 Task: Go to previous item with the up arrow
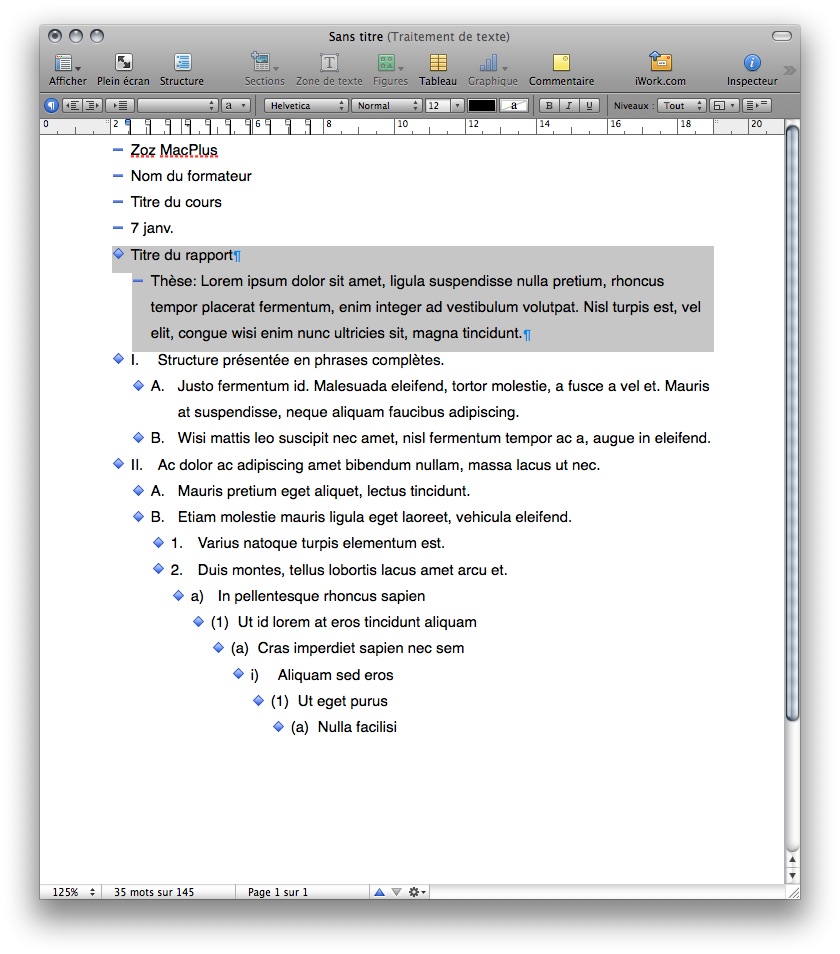click(x=380, y=892)
